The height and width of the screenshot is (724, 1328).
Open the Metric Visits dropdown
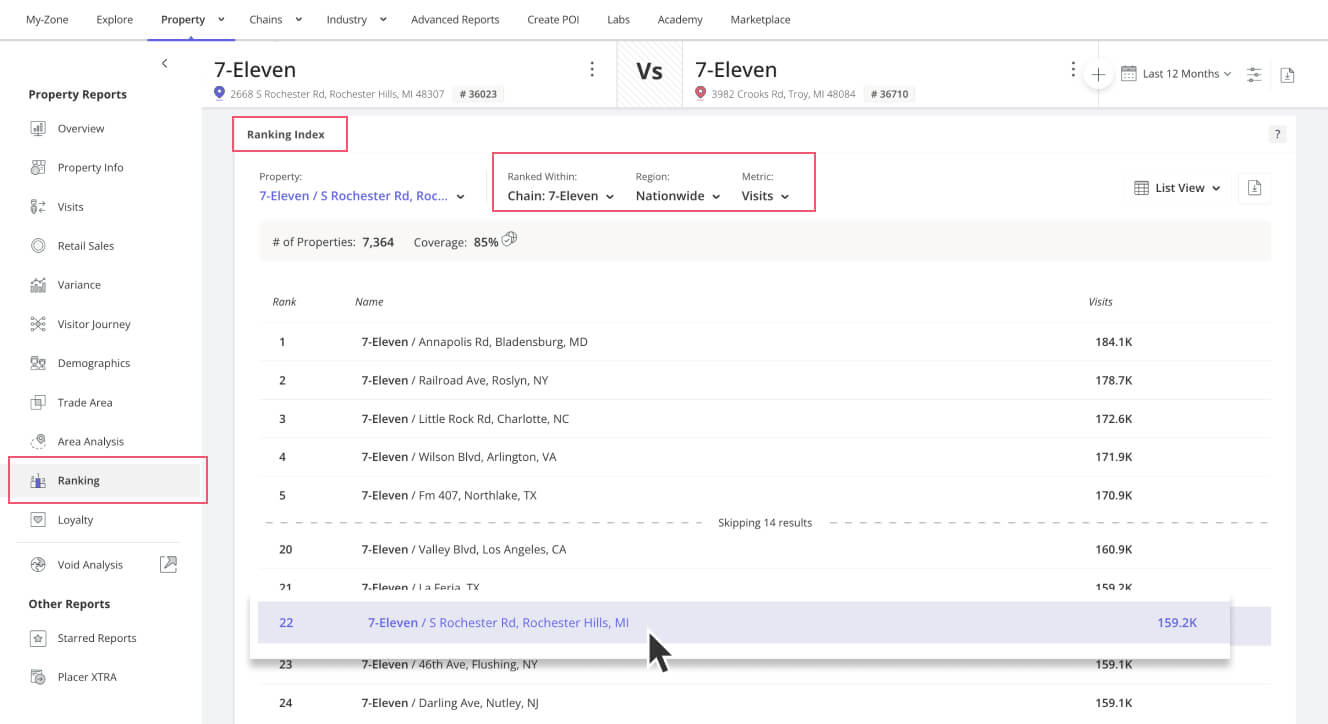click(765, 196)
